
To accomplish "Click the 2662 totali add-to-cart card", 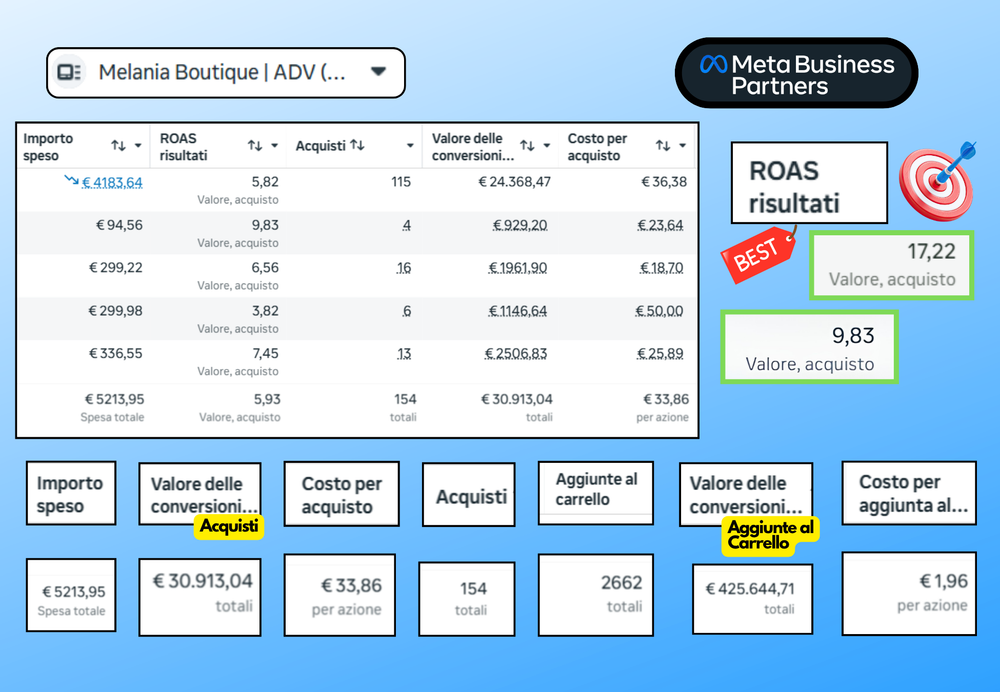I will 596,595.
